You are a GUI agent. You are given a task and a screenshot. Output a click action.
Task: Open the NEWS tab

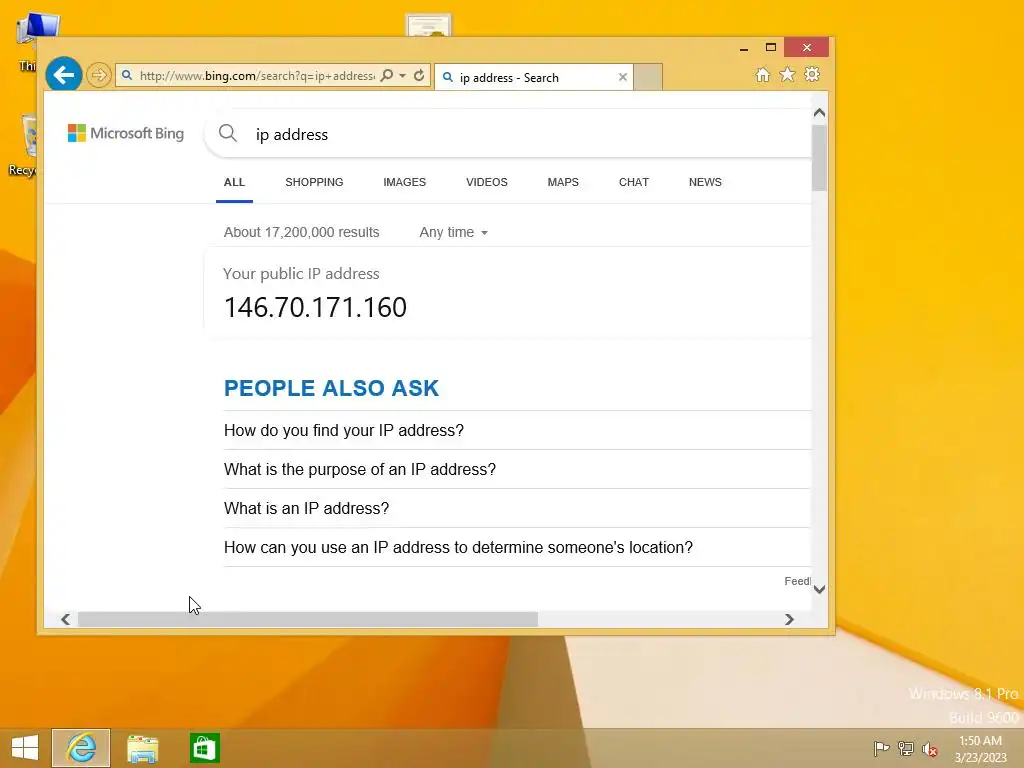pos(705,182)
